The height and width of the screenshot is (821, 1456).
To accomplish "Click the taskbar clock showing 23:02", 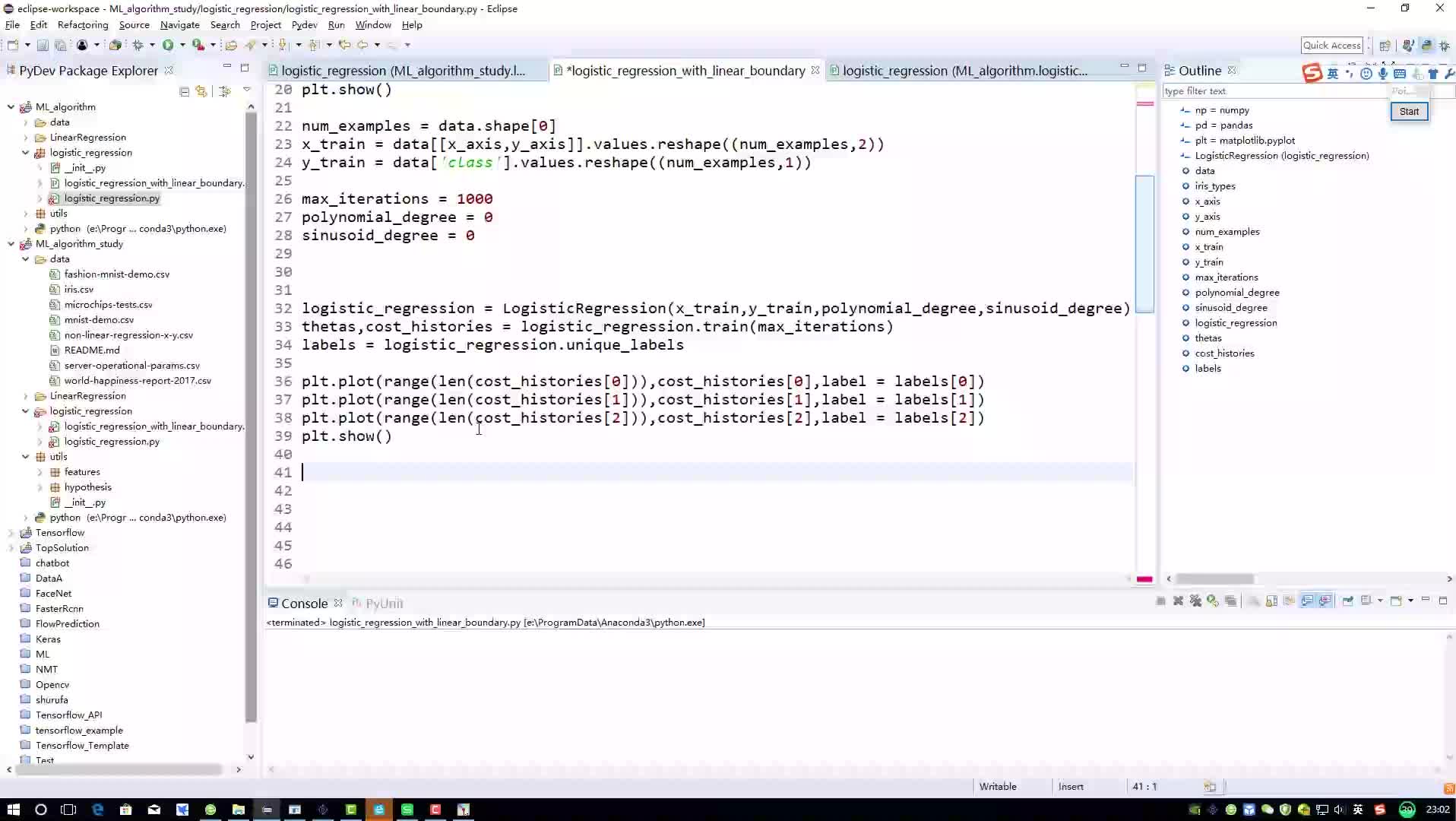I will pyautogui.click(x=1437, y=810).
